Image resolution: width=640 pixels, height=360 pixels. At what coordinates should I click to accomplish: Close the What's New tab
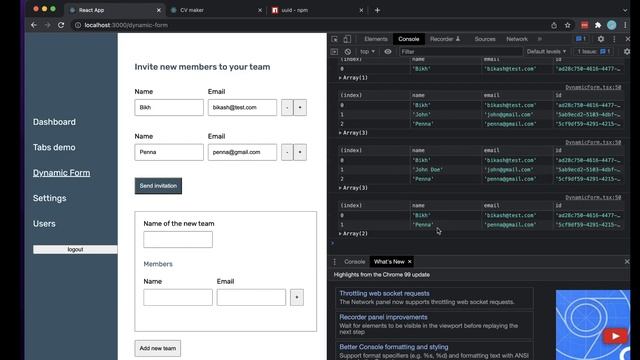pos(409,262)
